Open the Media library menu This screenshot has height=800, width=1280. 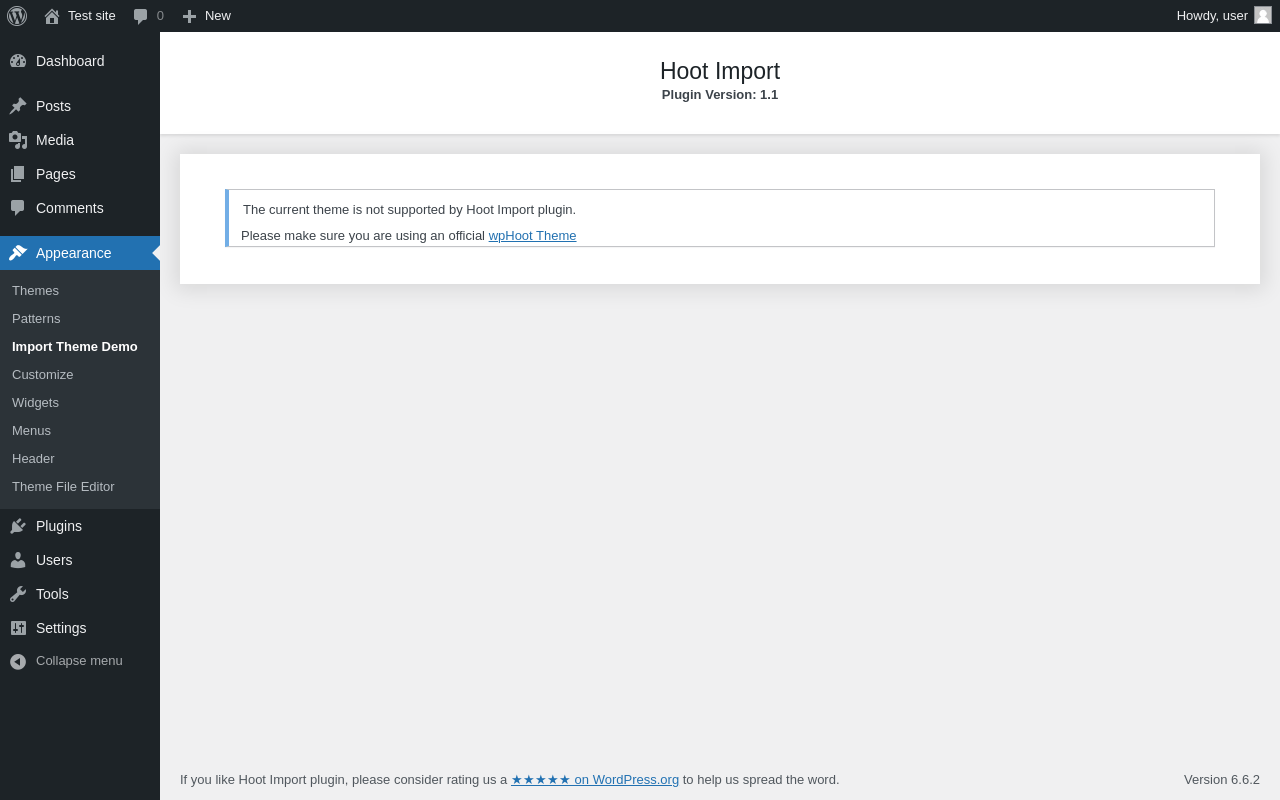tap(55, 140)
